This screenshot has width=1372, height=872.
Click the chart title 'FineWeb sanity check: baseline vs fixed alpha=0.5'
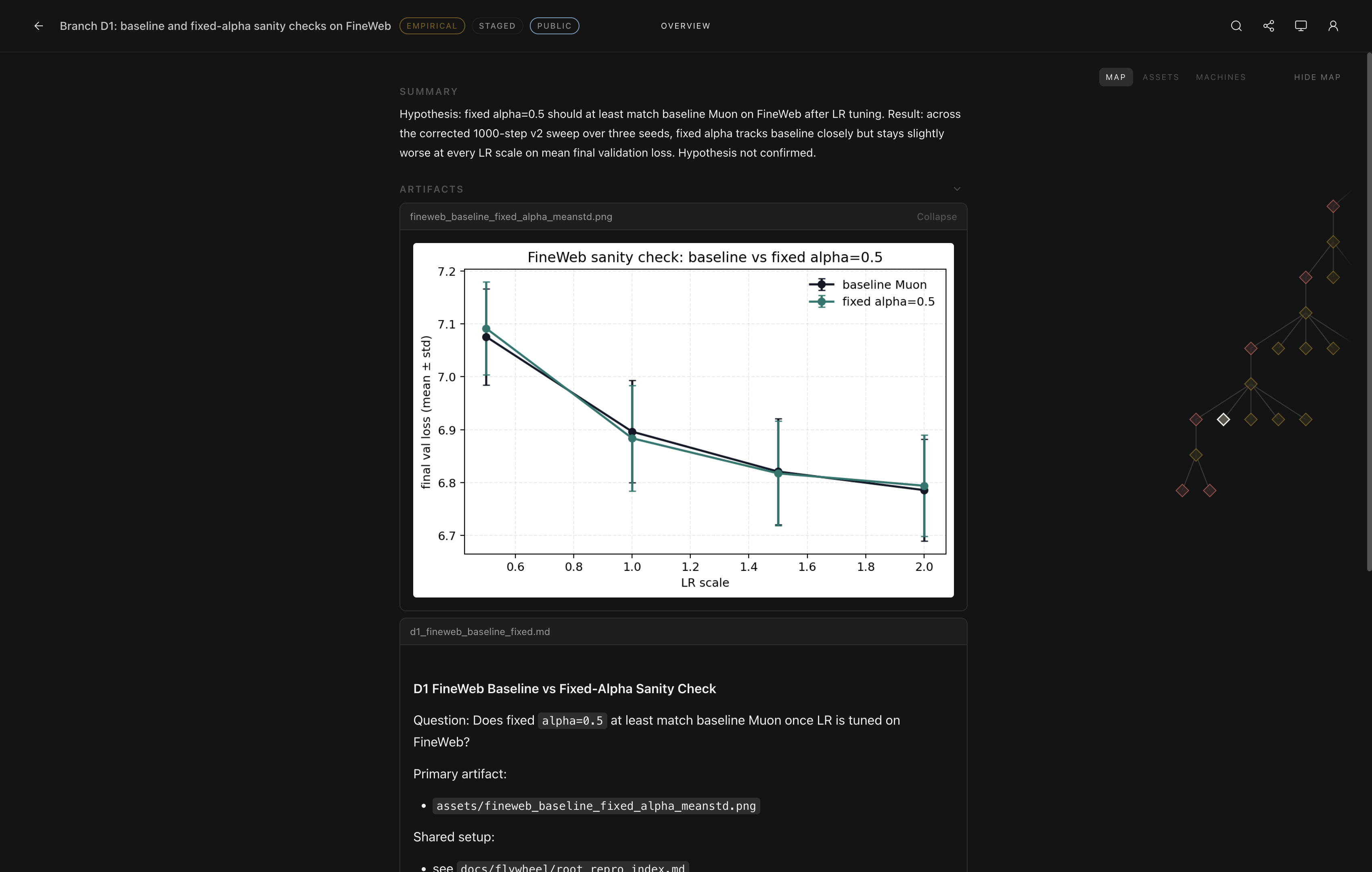pyautogui.click(x=705, y=257)
